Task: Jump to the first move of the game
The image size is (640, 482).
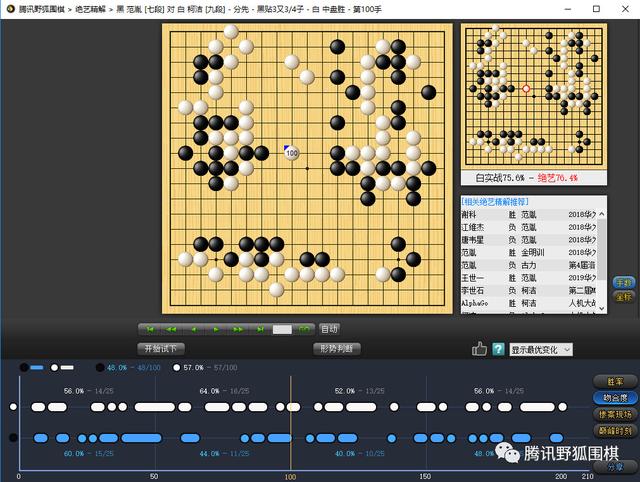Action: pos(150,329)
